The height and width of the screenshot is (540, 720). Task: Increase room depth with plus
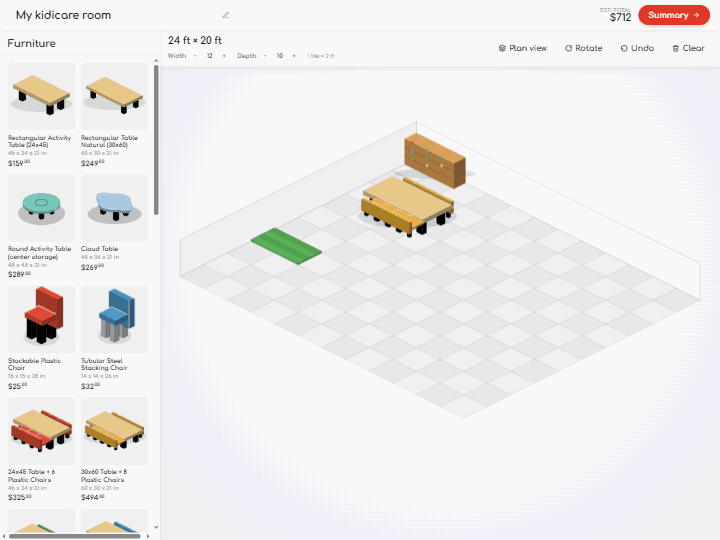[x=294, y=56]
